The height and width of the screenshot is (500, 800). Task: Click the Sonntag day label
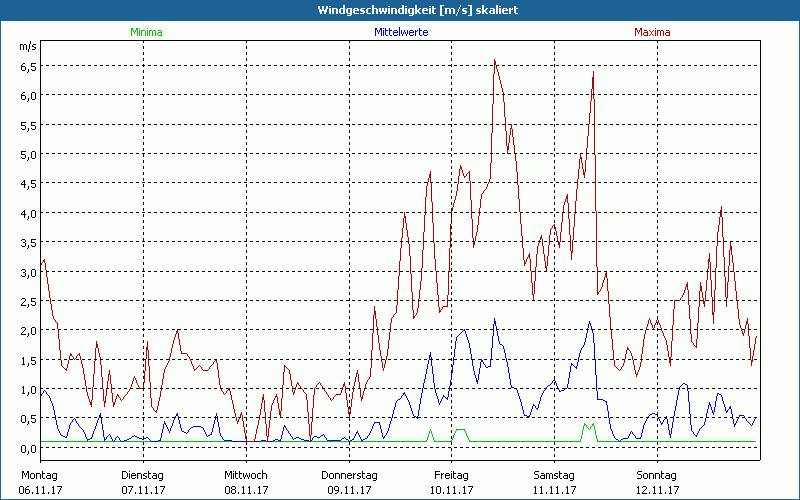tap(657, 474)
